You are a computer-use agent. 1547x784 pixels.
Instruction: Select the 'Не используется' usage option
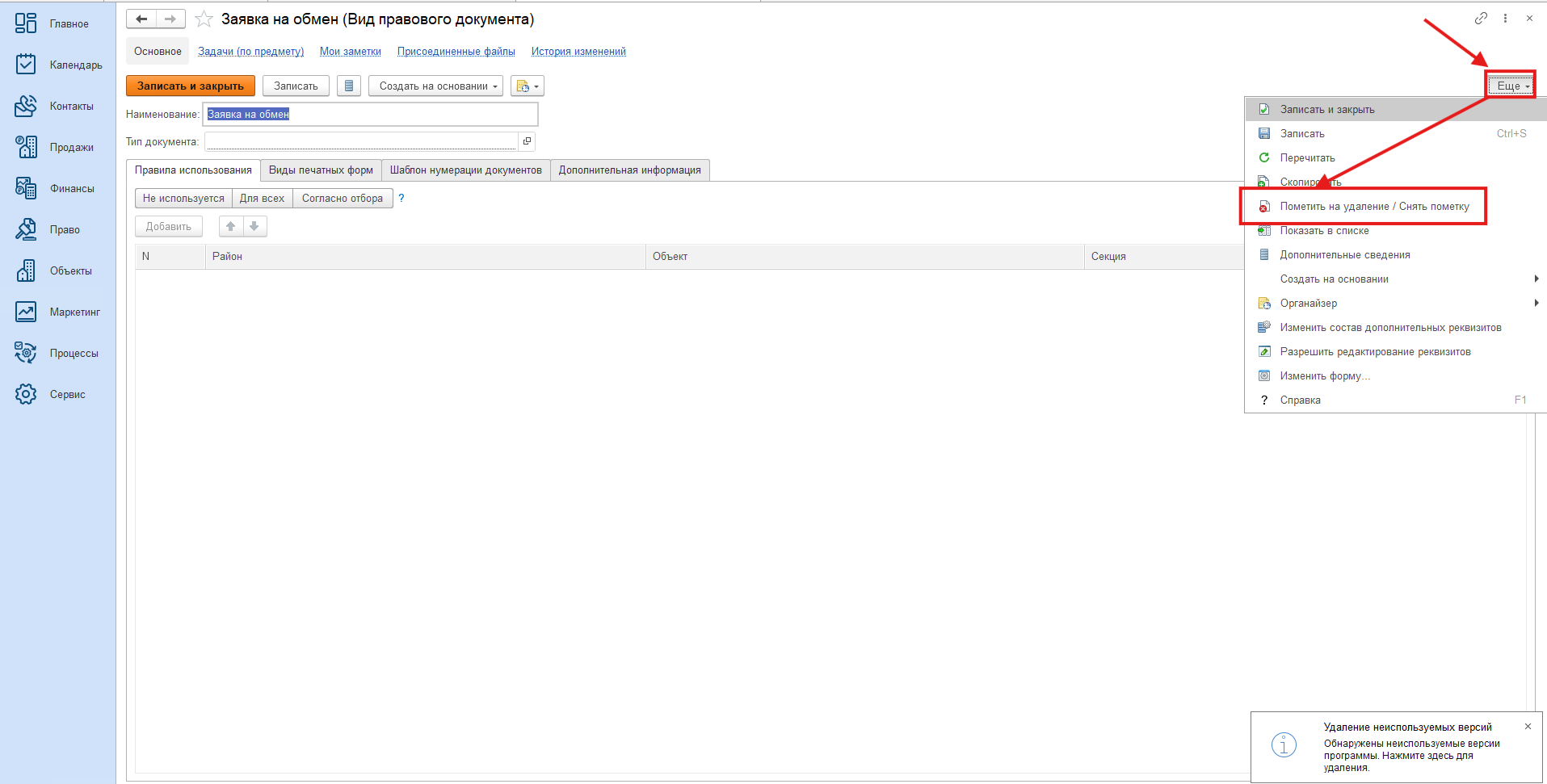[x=183, y=199]
